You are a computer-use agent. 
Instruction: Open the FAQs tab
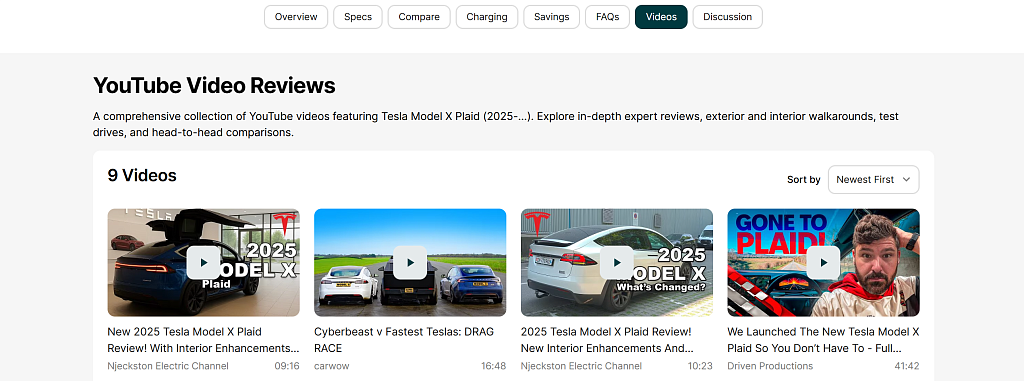pyautogui.click(x=607, y=17)
